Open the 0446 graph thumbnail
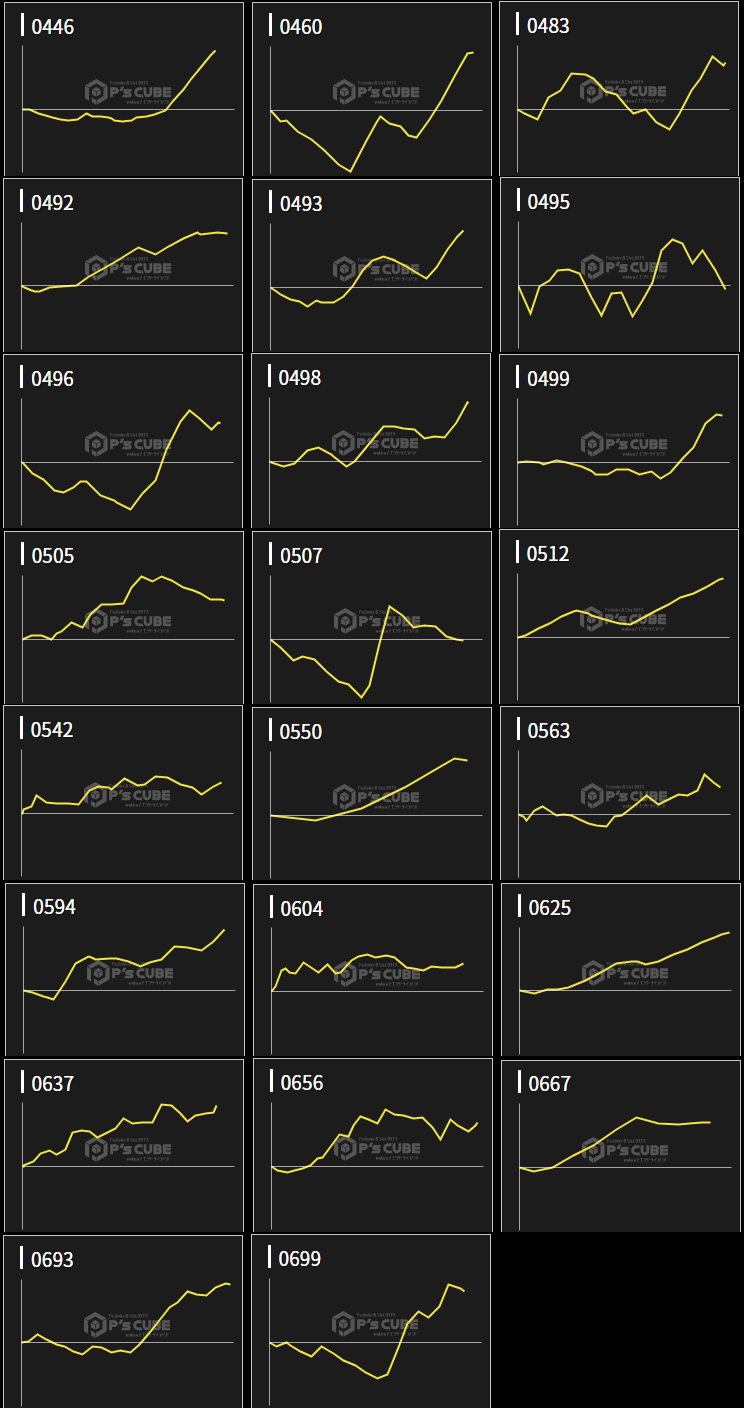Viewport: 744px width, 1408px height. coord(124,89)
